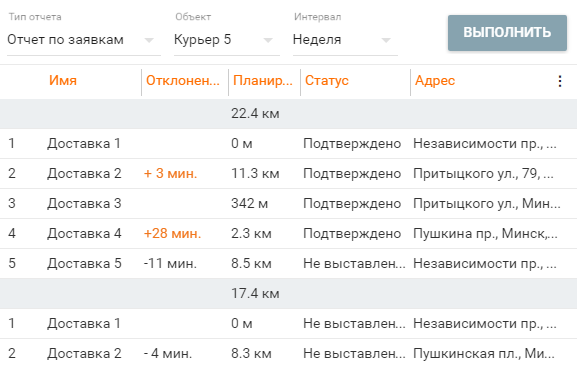Select the 17.4 км group summary row
Image resolution: width=577 pixels, height=367 pixels.
(288, 293)
